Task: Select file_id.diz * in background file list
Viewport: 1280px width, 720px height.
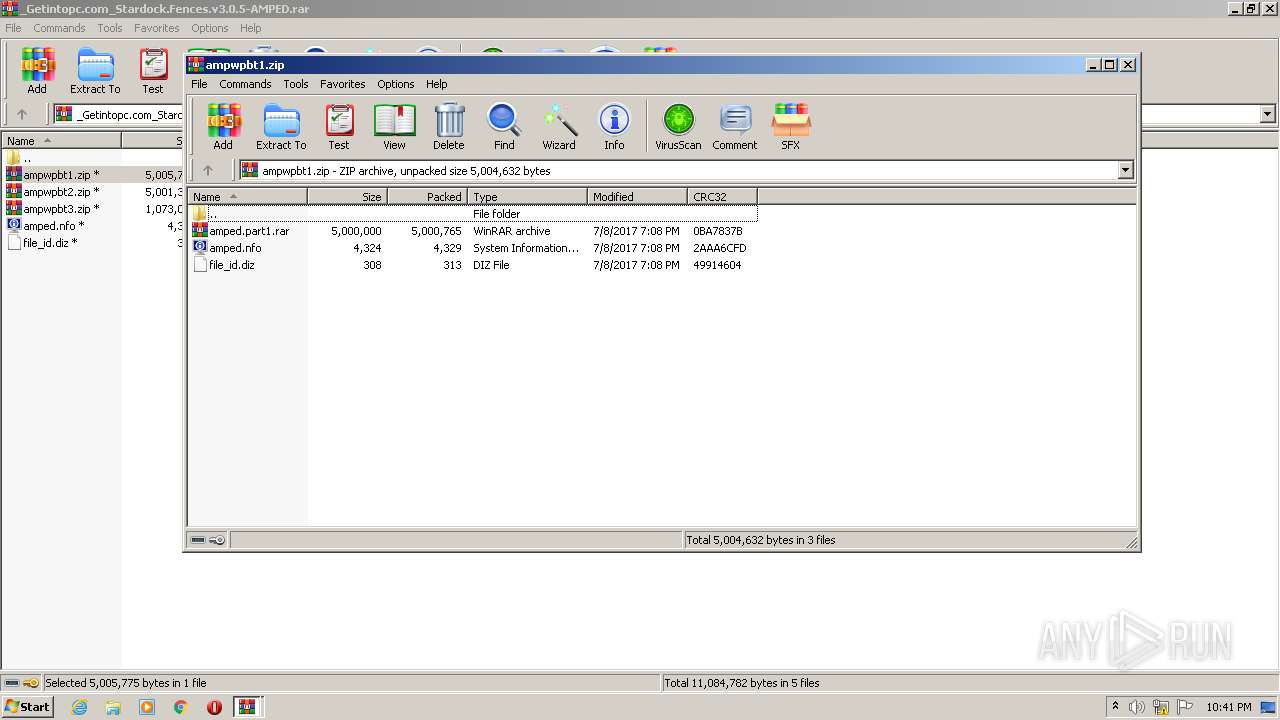Action: click(x=50, y=243)
